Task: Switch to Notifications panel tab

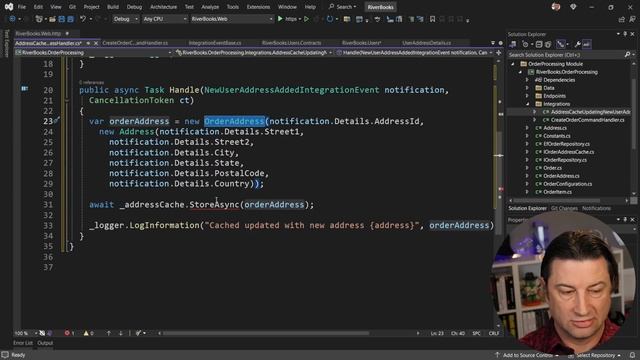Action: tap(596, 209)
